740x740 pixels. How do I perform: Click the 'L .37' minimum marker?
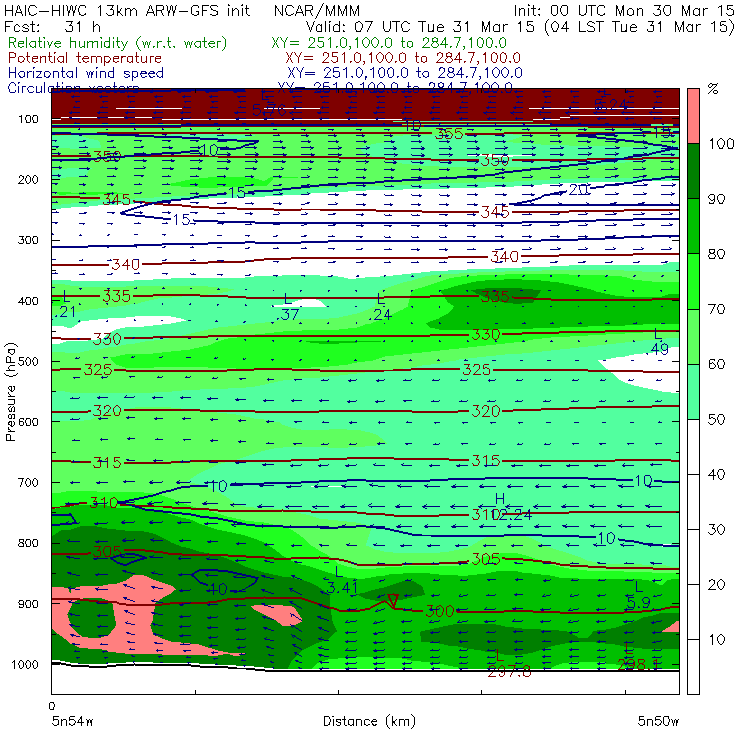287,307
